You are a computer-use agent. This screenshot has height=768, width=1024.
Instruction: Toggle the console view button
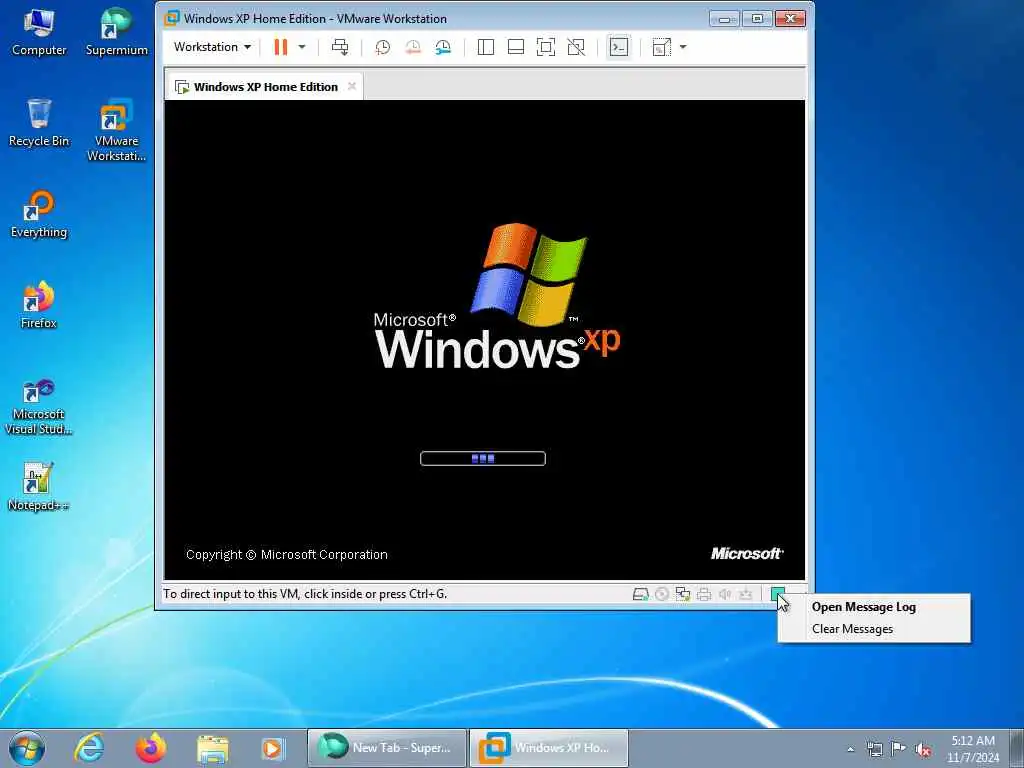(x=618, y=47)
